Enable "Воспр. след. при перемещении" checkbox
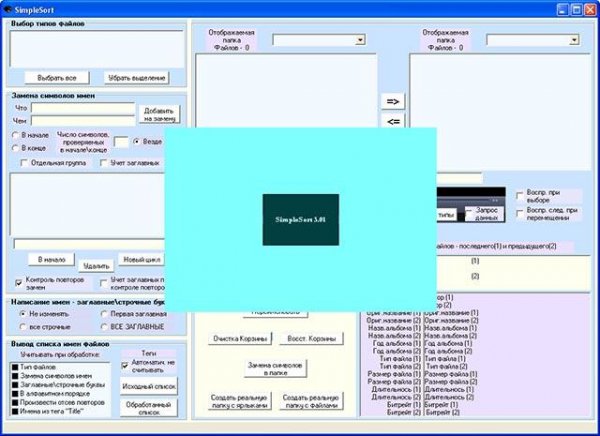This screenshot has width=600, height=436. pos(520,214)
